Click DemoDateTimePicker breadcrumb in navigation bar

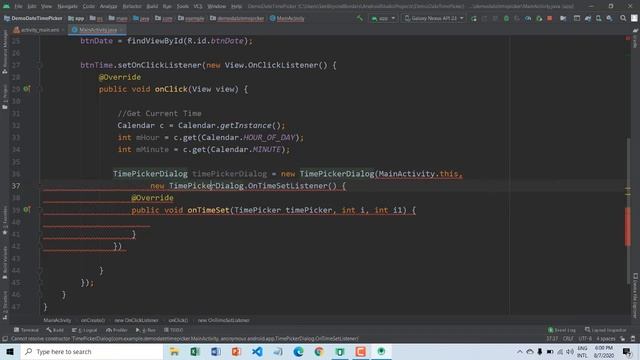coord(33,18)
